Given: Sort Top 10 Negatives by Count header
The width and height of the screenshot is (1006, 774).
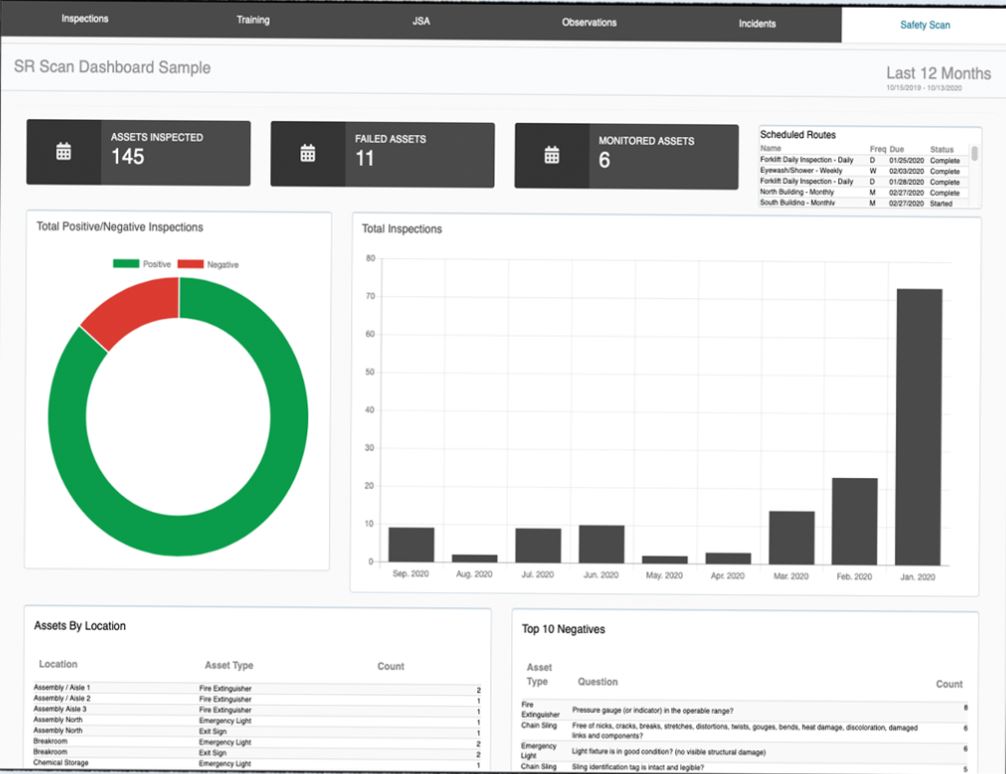Looking at the screenshot, I should coord(949,684).
